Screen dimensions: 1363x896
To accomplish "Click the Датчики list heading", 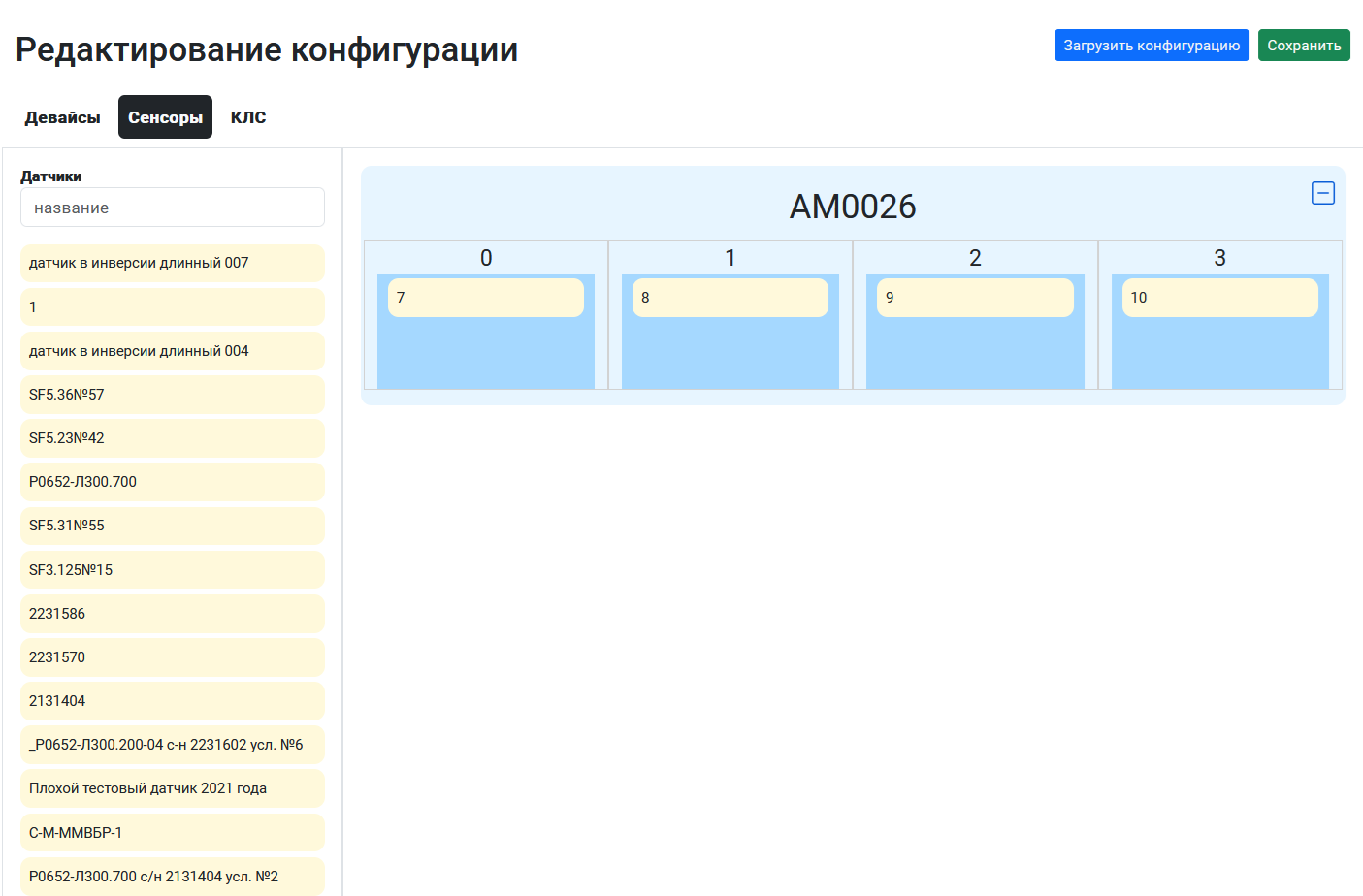I will 51,176.
